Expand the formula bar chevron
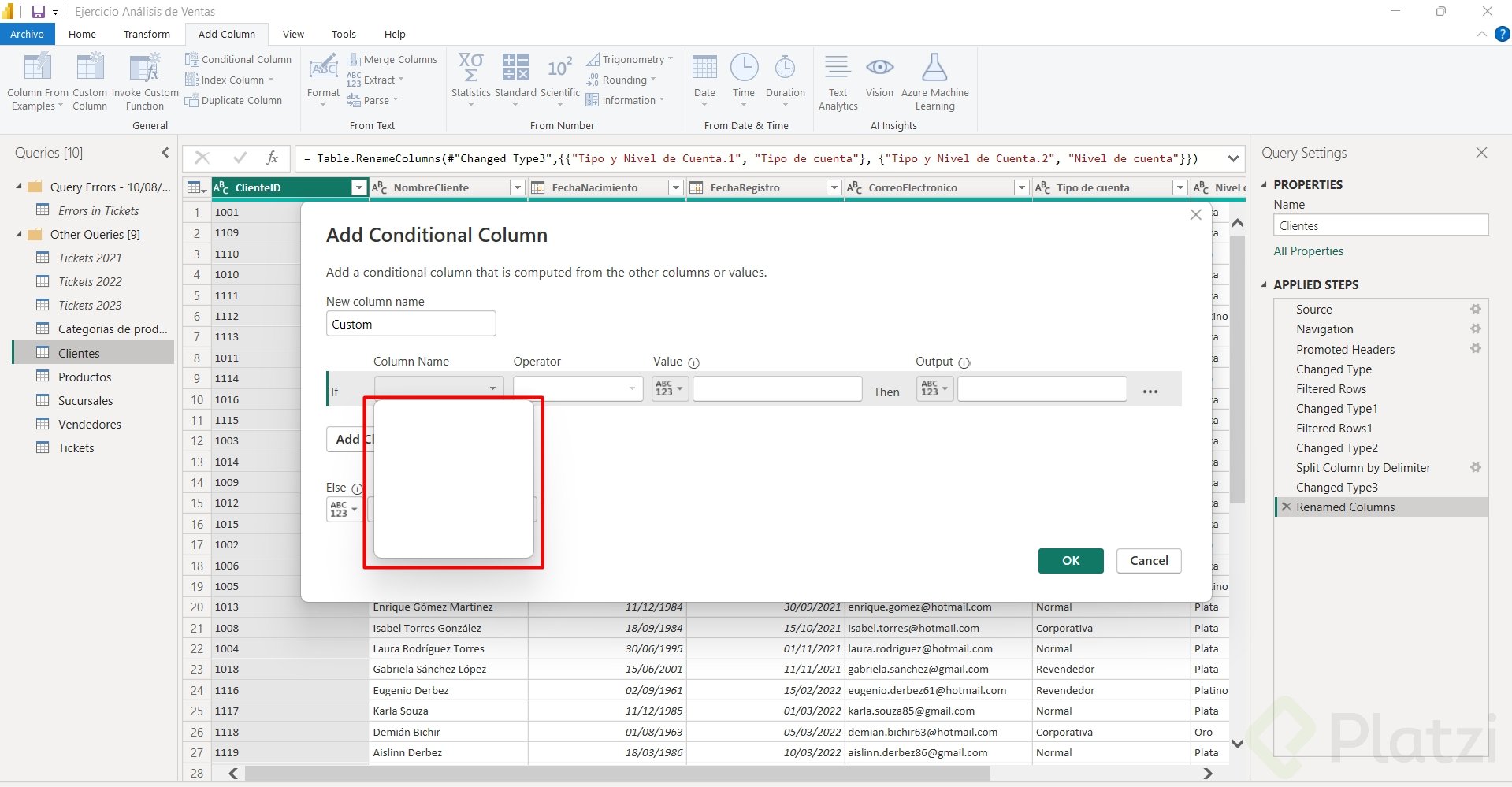The height and width of the screenshot is (787, 1512). [x=1233, y=158]
